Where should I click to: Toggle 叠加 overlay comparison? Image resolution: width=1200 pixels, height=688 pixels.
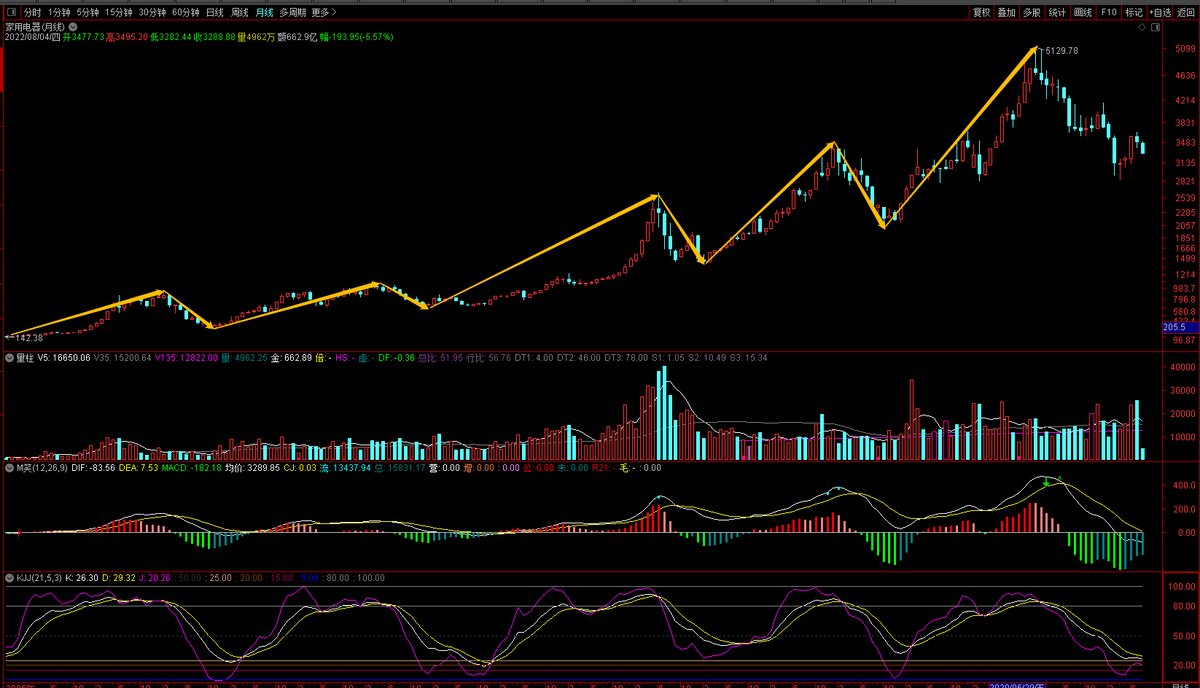1006,12
